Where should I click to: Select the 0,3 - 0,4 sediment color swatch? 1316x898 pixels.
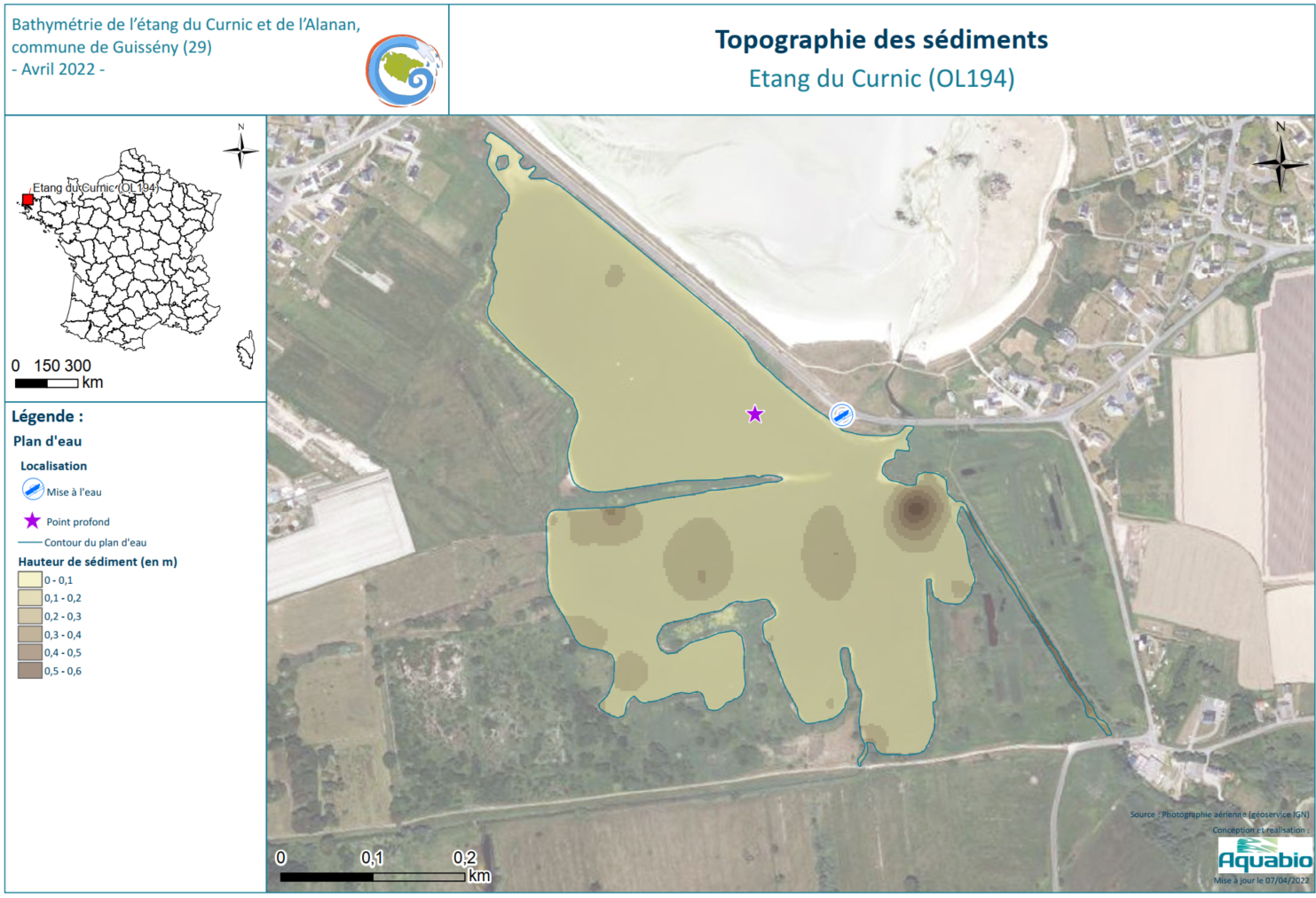[30, 634]
